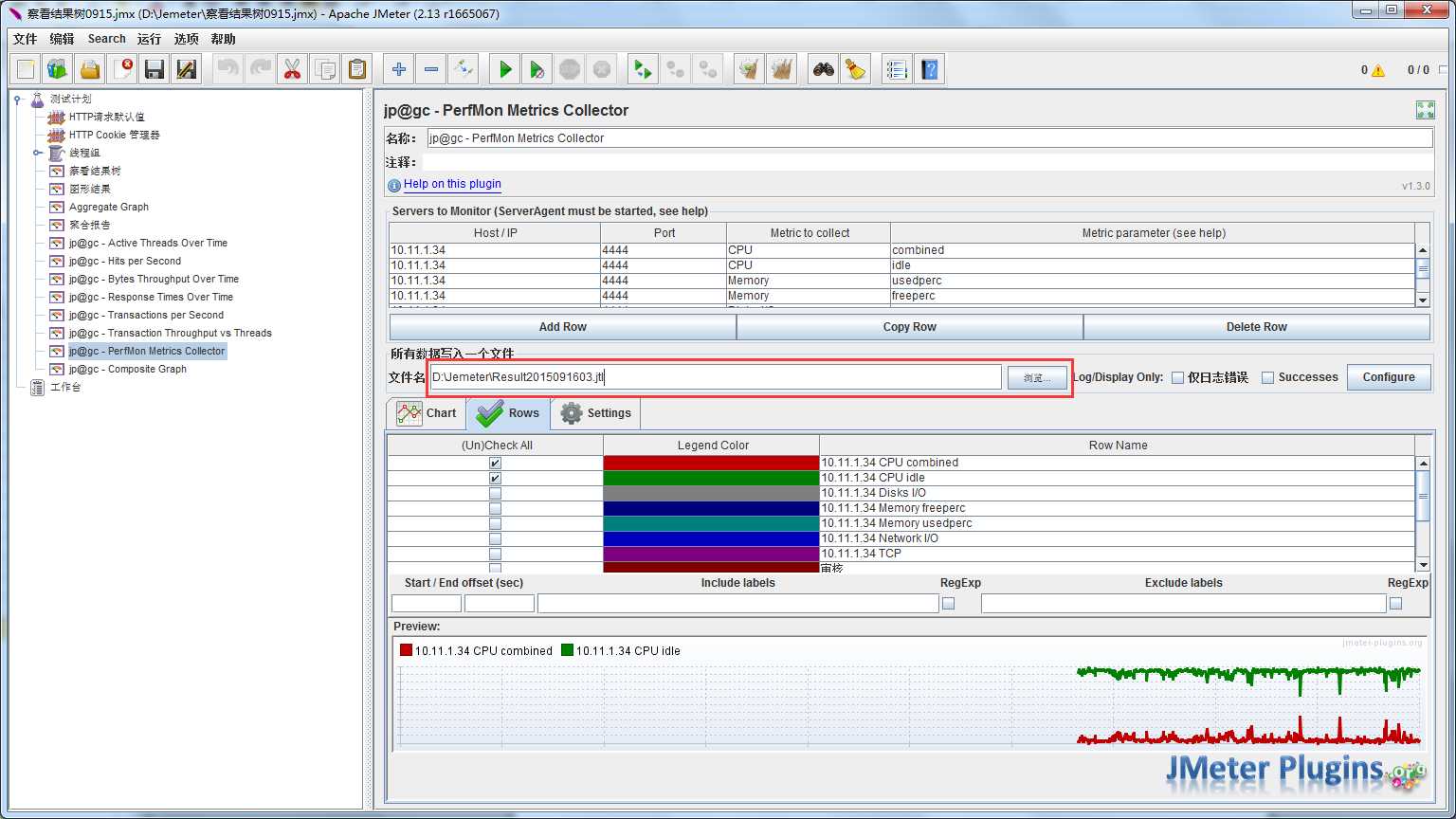Expand all nodes with plus icon
The width and height of the screenshot is (1456, 819).
tap(399, 69)
